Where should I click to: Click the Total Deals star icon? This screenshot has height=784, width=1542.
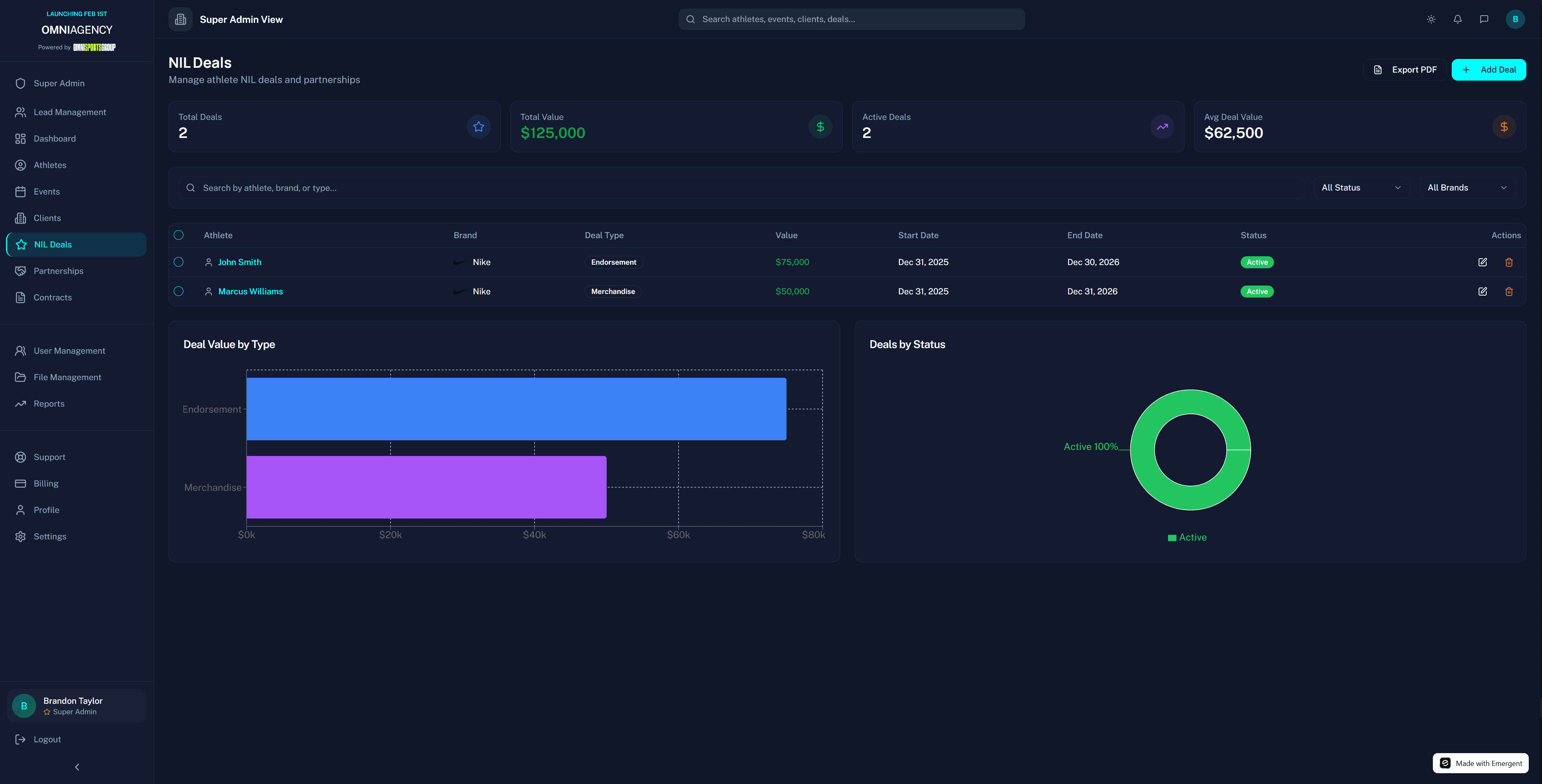pyautogui.click(x=478, y=127)
